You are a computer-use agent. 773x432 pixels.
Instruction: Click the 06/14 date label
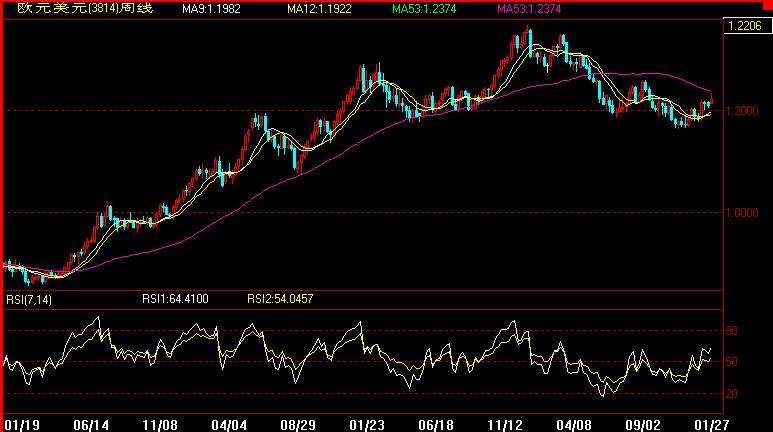(x=91, y=425)
